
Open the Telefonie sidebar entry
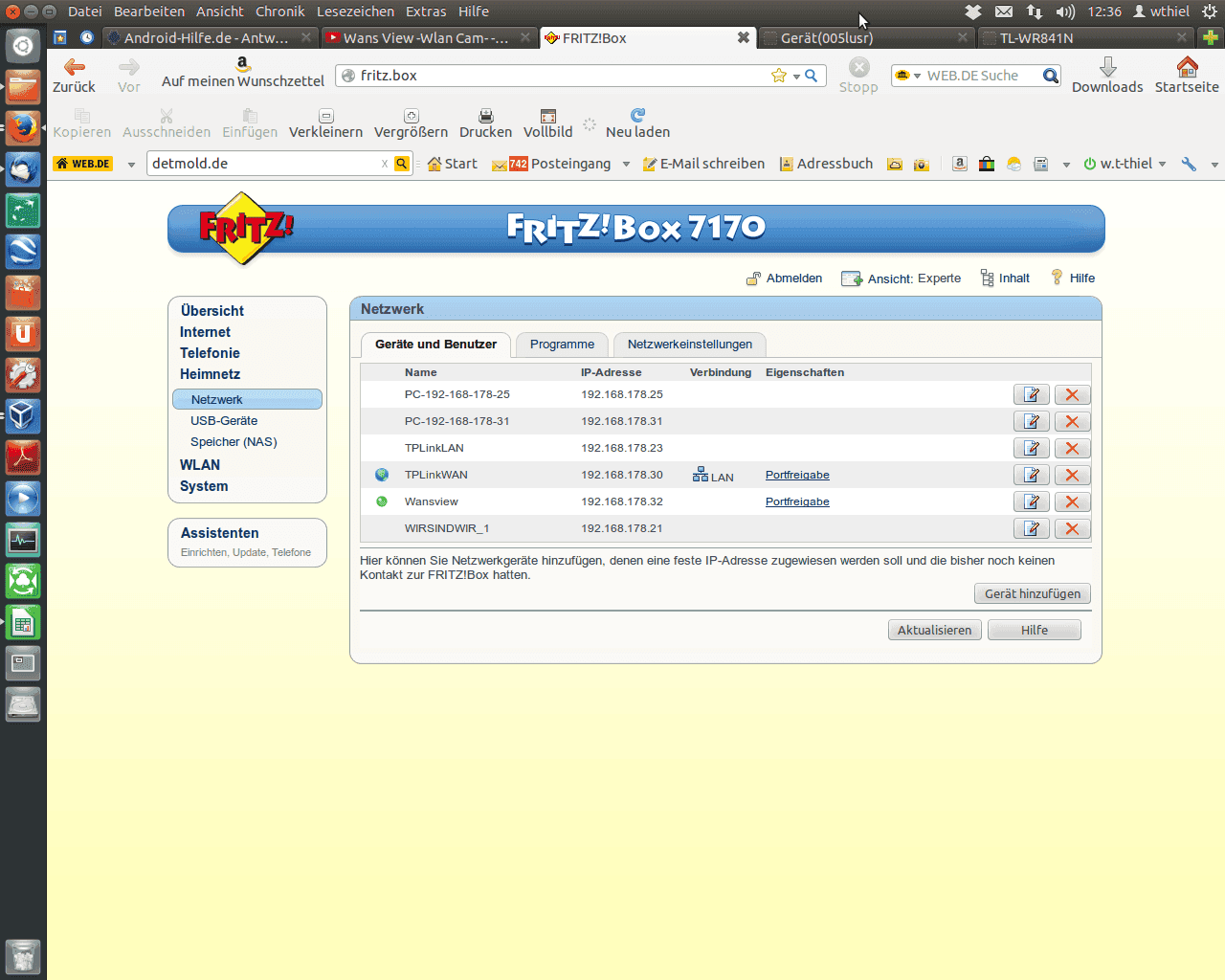coord(210,353)
